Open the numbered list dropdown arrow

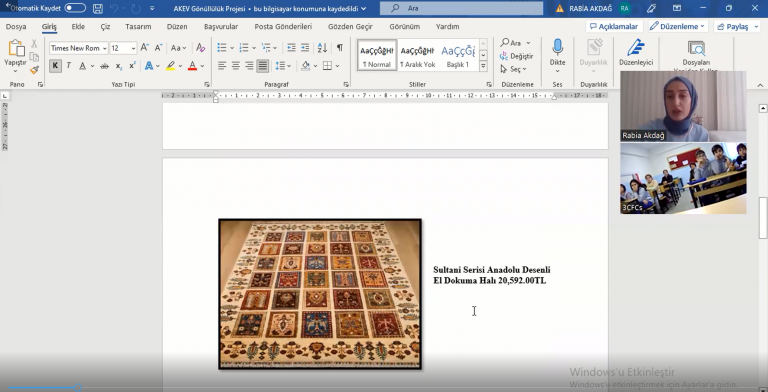(x=254, y=48)
